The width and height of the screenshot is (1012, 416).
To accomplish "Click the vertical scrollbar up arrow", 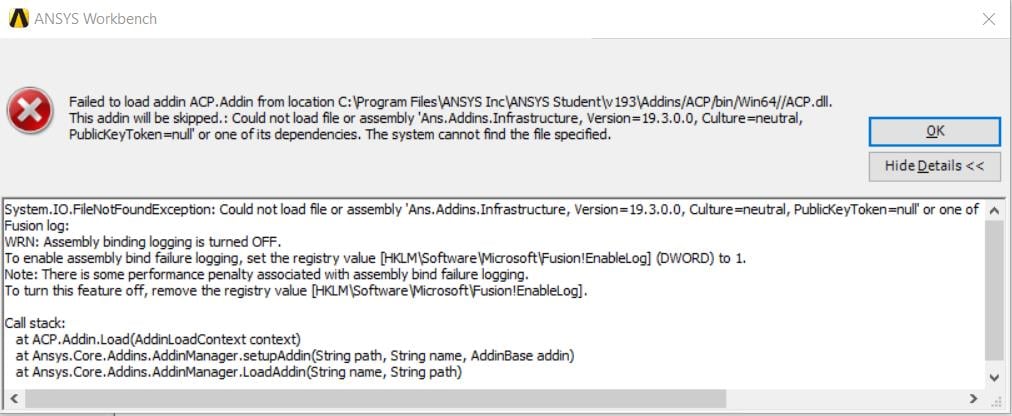I will pos(993,211).
